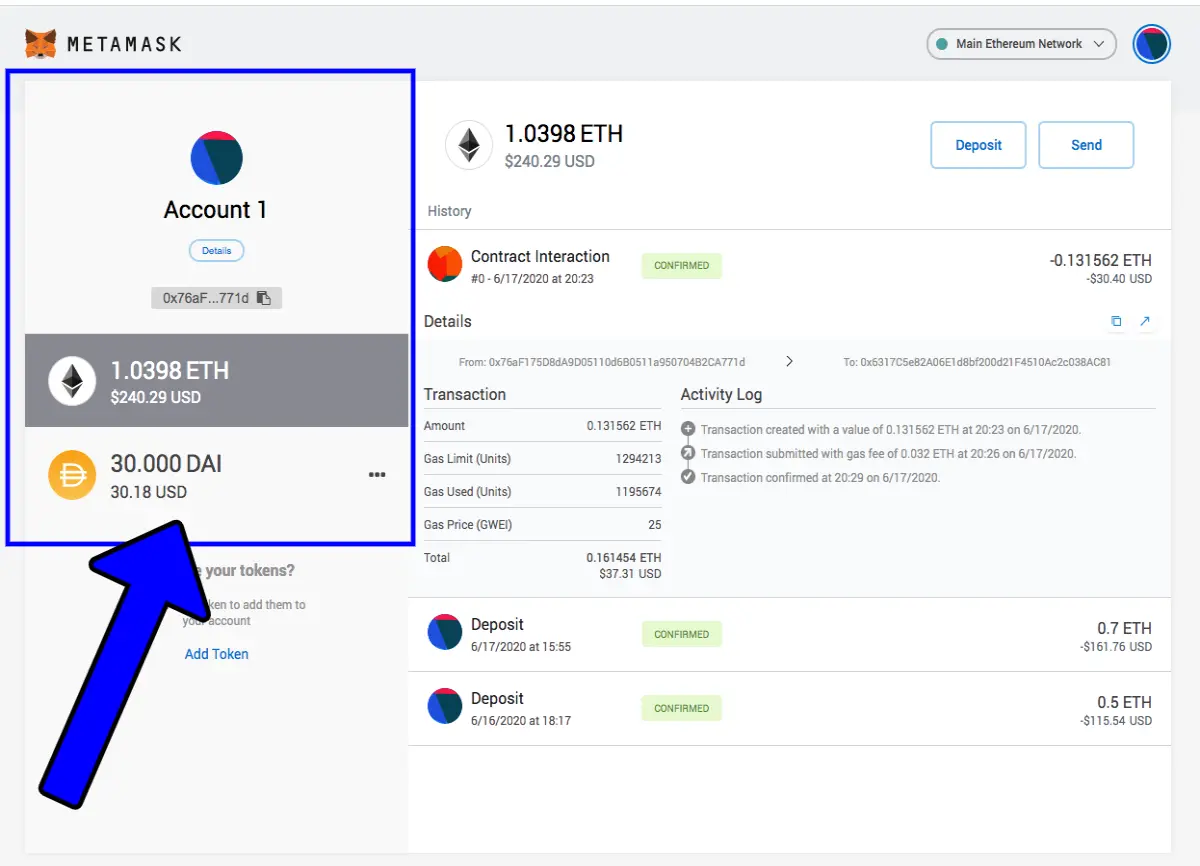Viewport: 1200px width, 866px height.
Task: Click the Amount 0.131562 ETH value in Transaction table
Action: point(624,426)
